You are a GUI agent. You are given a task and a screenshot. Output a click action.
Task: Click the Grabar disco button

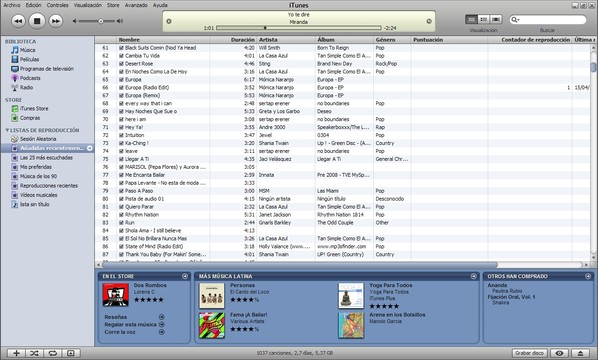(529, 353)
